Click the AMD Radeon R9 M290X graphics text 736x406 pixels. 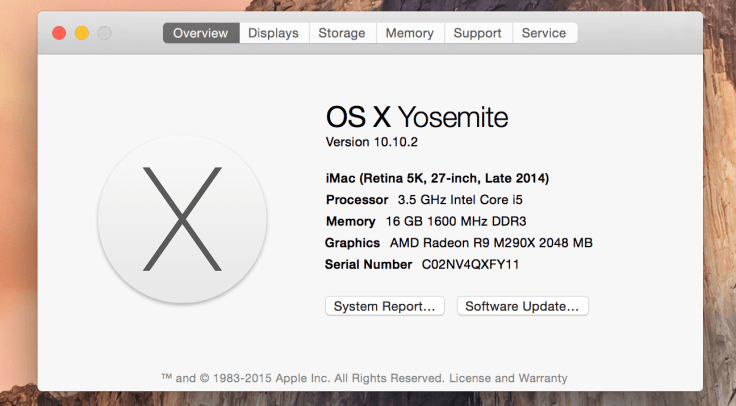pyautogui.click(x=489, y=243)
